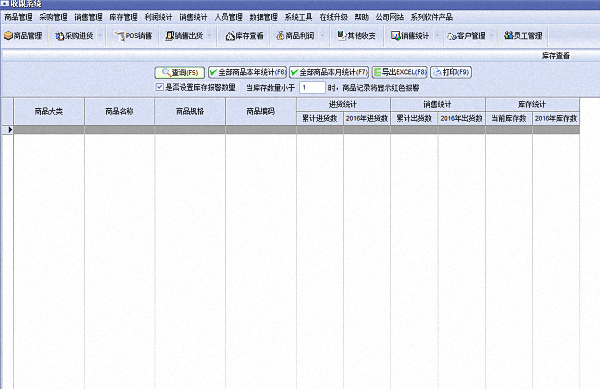Open the 采购进货 toolbar icon
The width and height of the screenshot is (600, 389).
coord(74,36)
